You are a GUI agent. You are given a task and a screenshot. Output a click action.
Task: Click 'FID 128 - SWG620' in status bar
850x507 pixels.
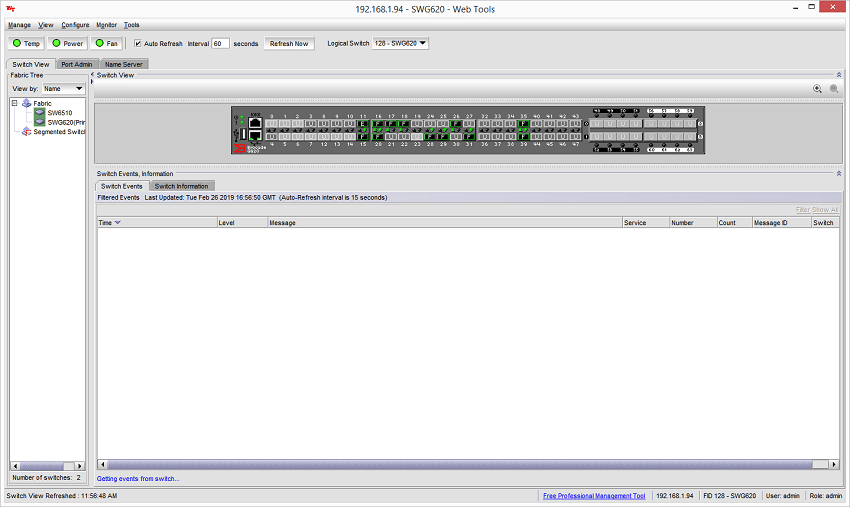point(730,496)
